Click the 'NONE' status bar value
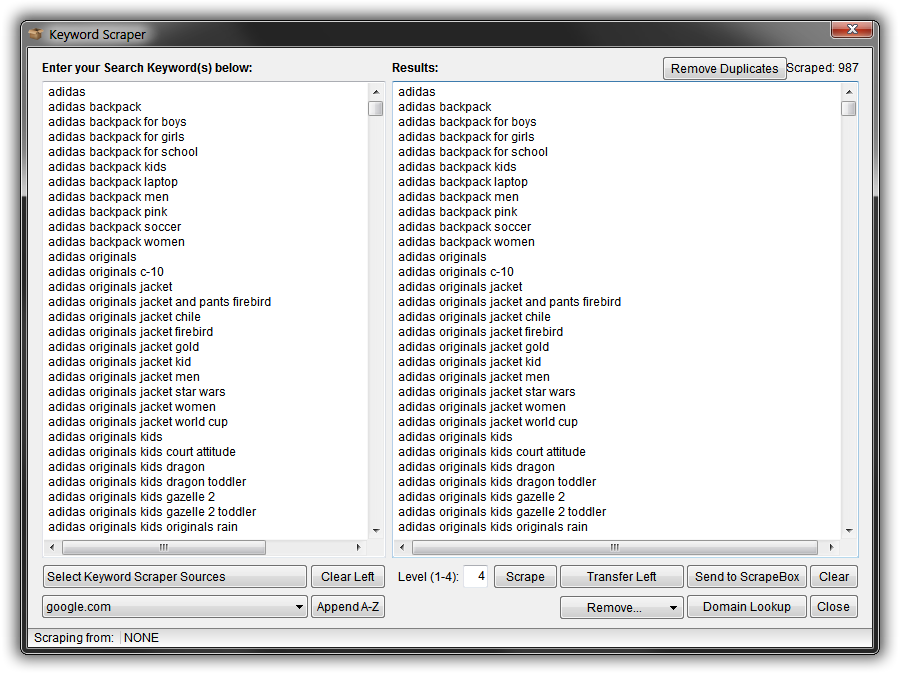The image size is (900, 675). [x=141, y=638]
